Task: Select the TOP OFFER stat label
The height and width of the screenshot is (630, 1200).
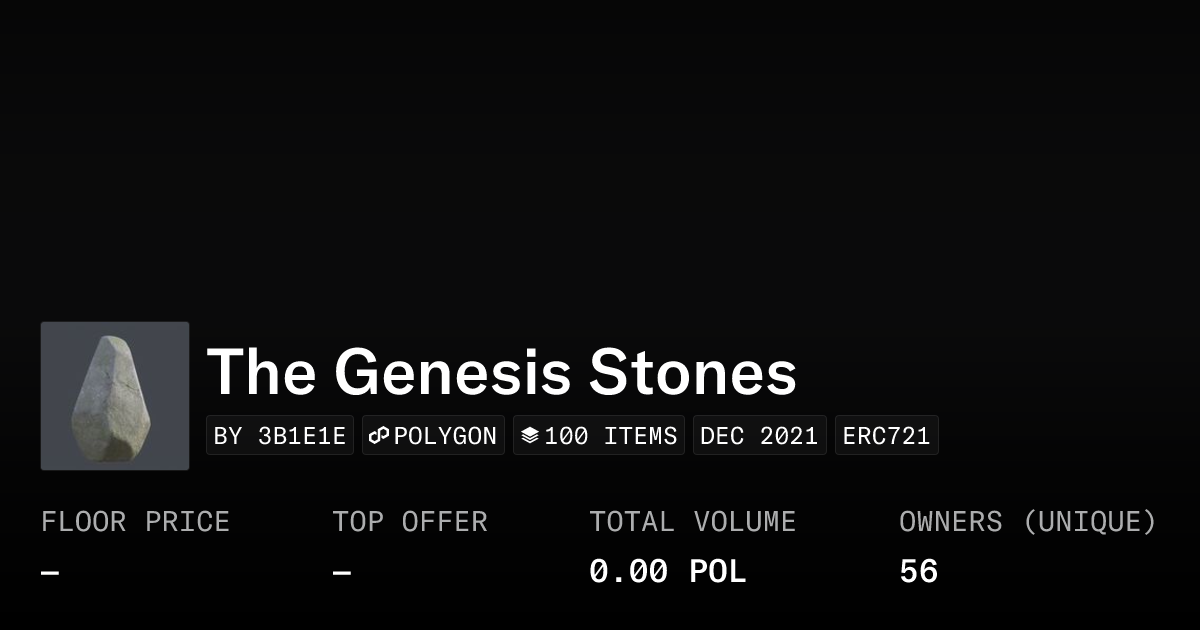Action: (410, 522)
